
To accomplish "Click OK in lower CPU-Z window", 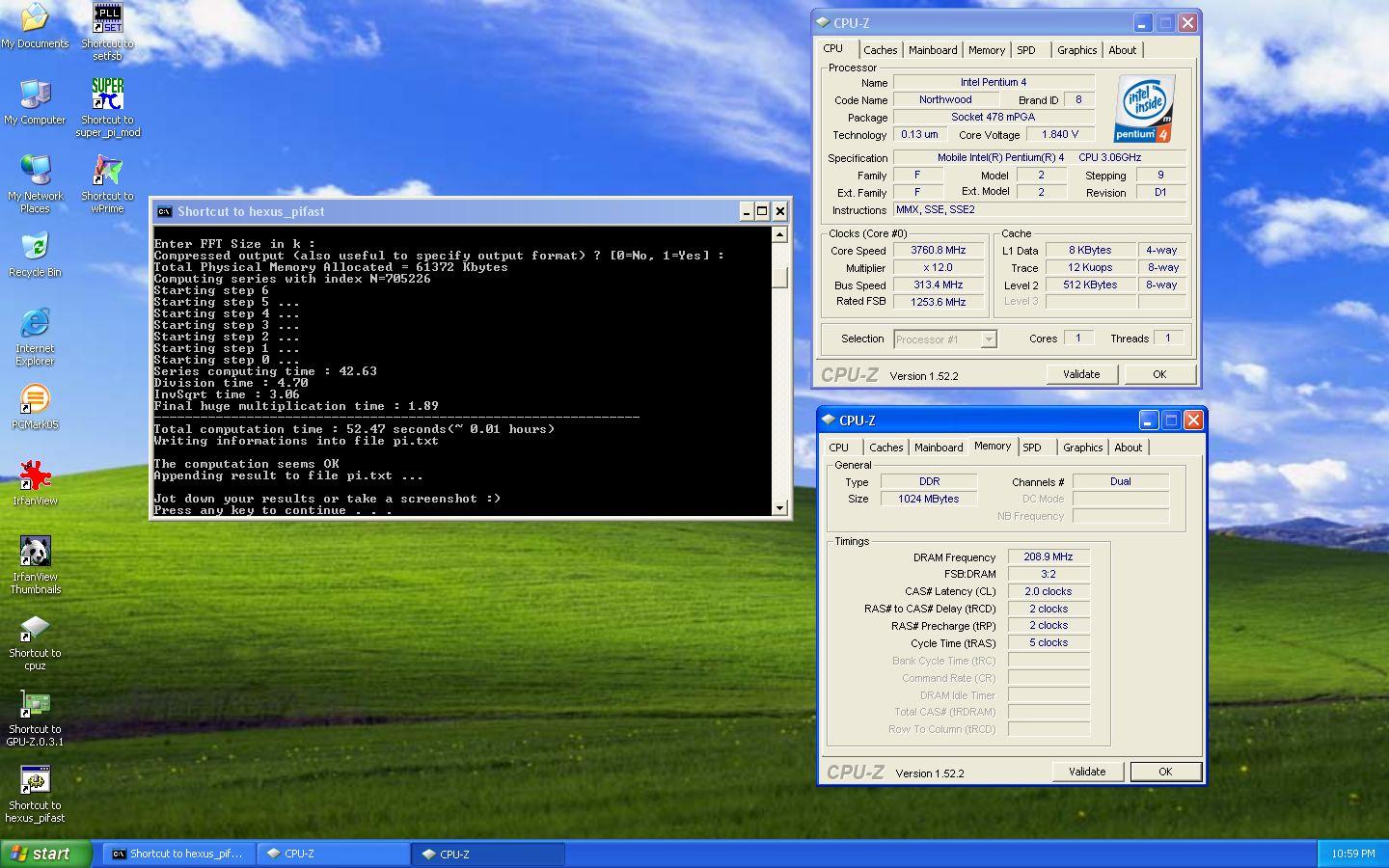I will point(1165,772).
